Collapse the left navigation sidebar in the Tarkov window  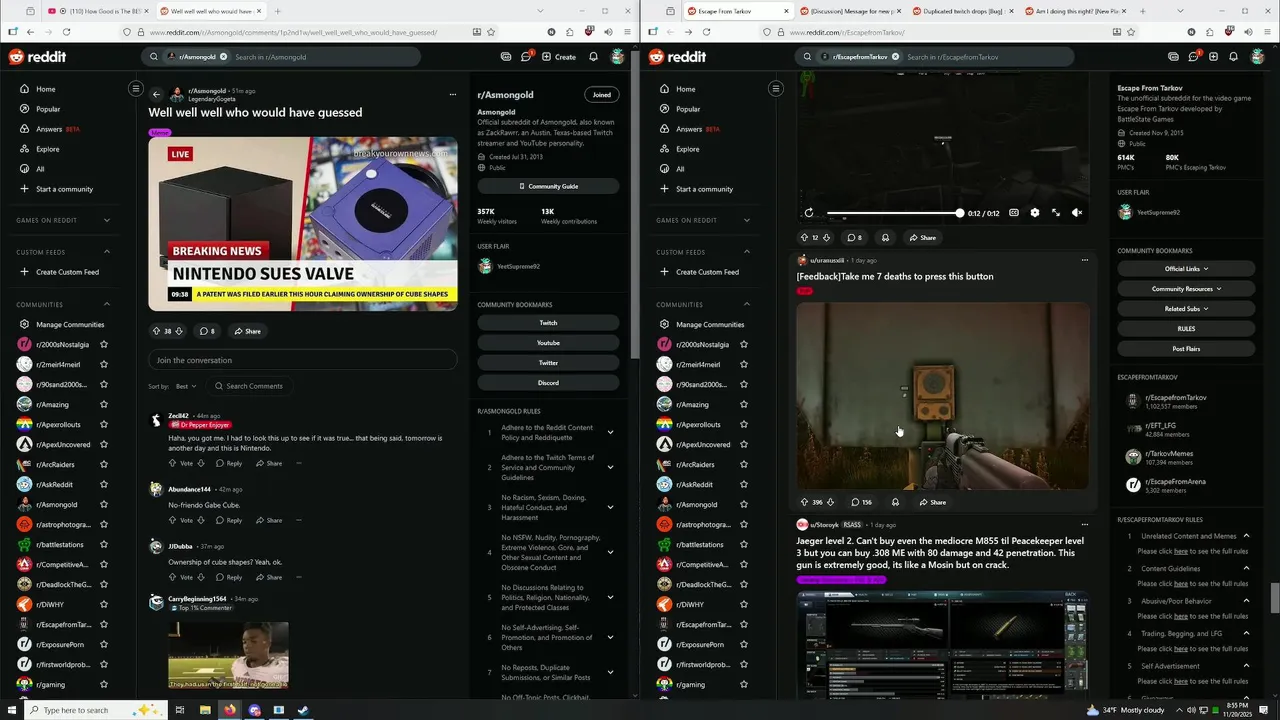coord(775,89)
